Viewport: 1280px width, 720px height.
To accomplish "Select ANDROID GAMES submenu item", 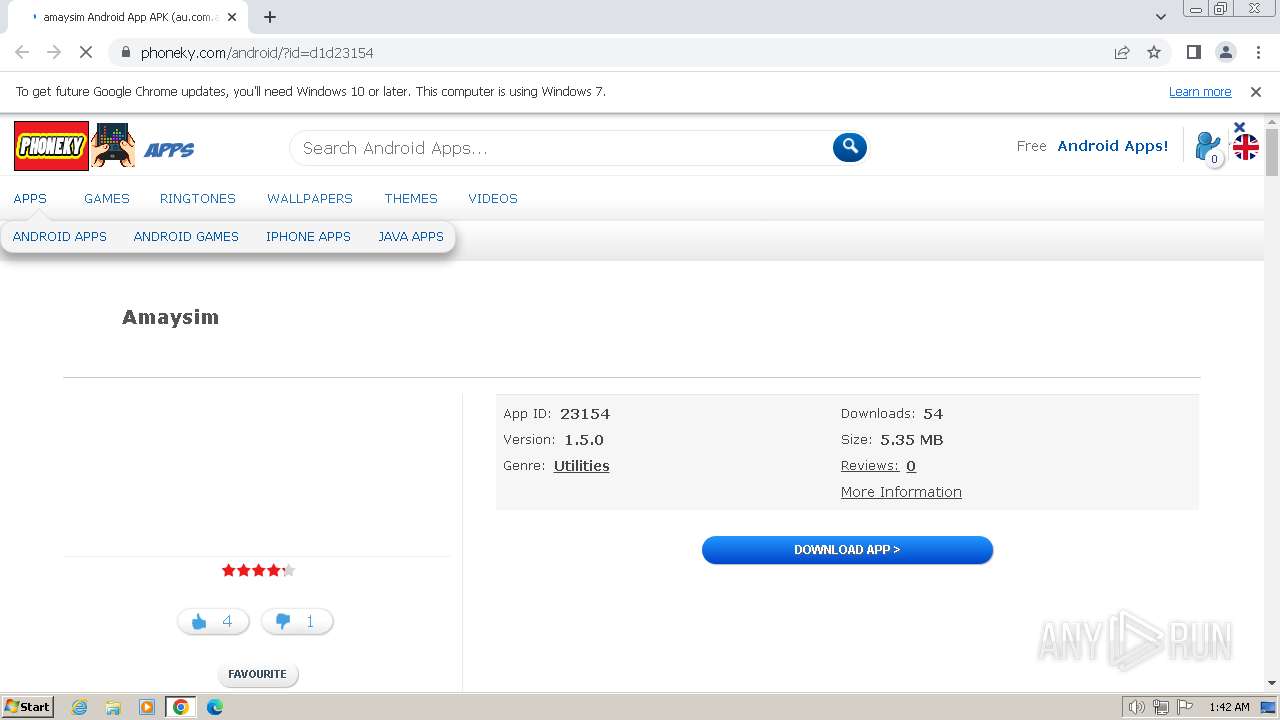I will [186, 237].
